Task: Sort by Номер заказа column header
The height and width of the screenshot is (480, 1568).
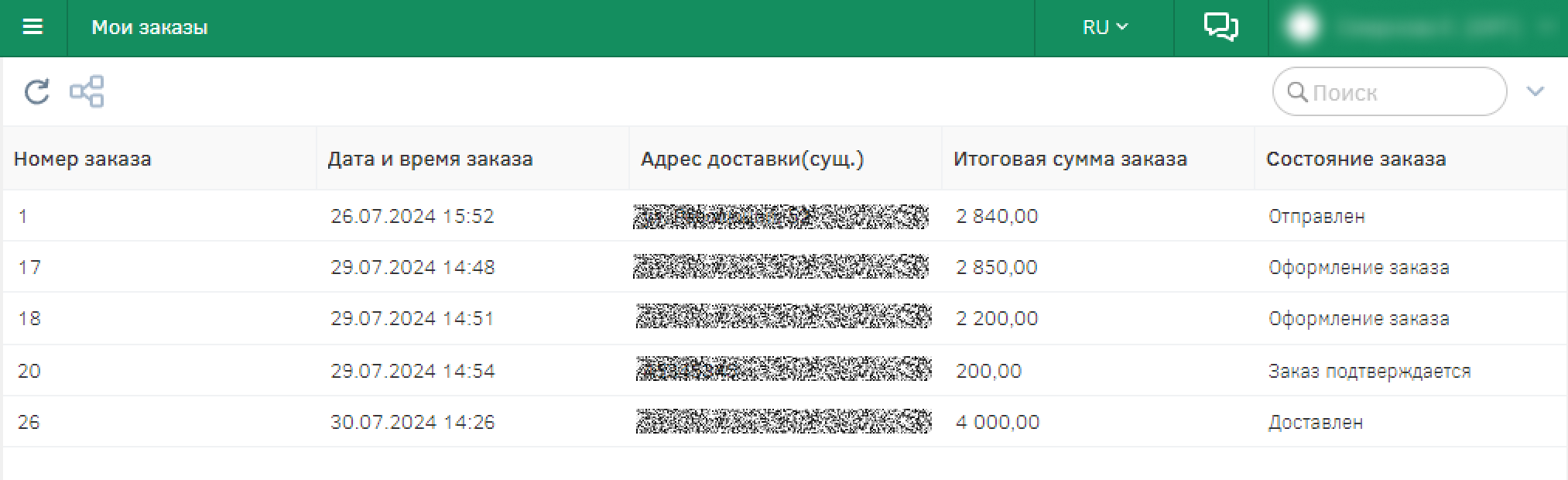Action: (83, 159)
